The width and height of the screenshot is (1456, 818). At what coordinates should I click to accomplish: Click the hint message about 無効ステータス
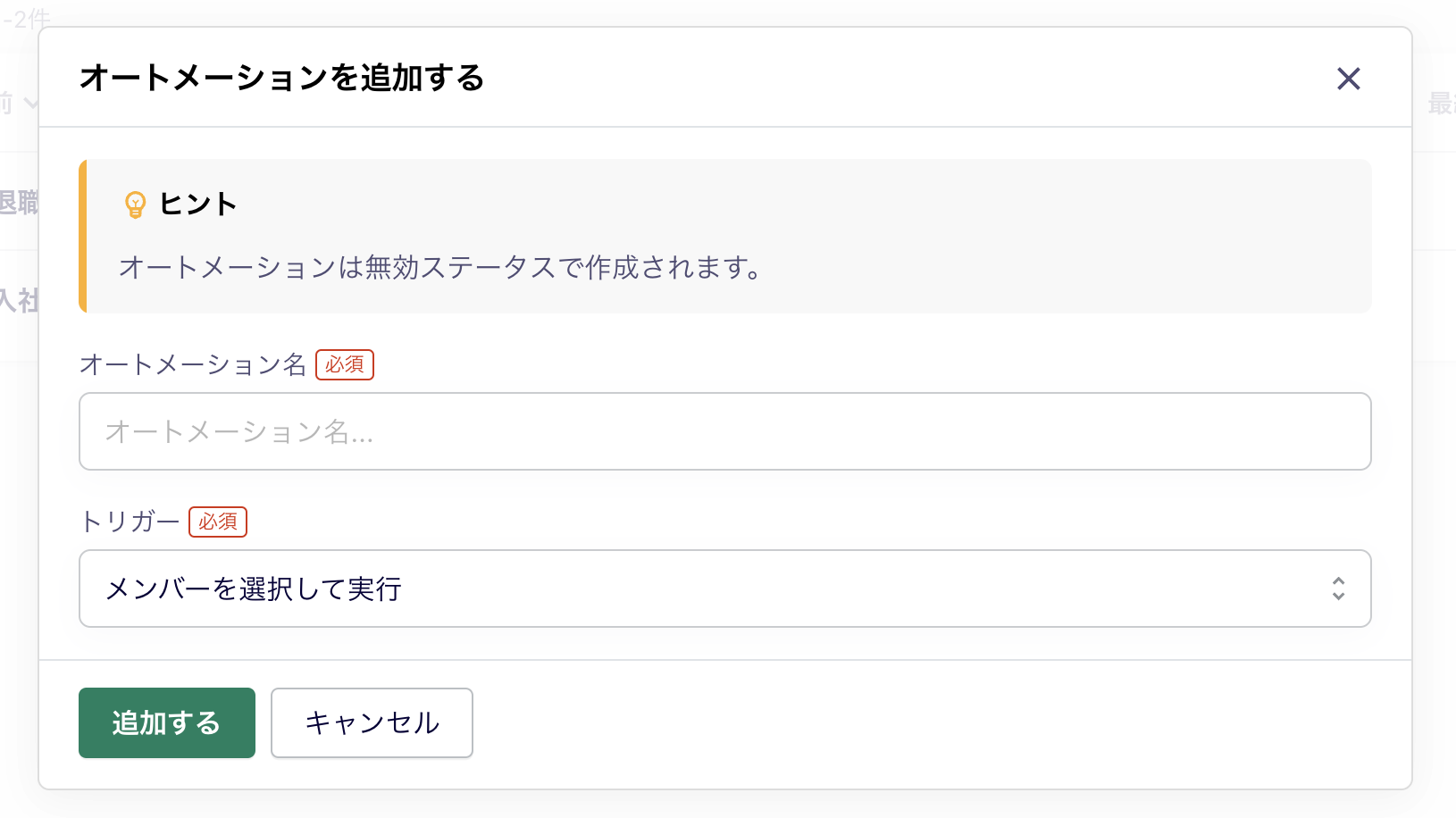pos(439,267)
